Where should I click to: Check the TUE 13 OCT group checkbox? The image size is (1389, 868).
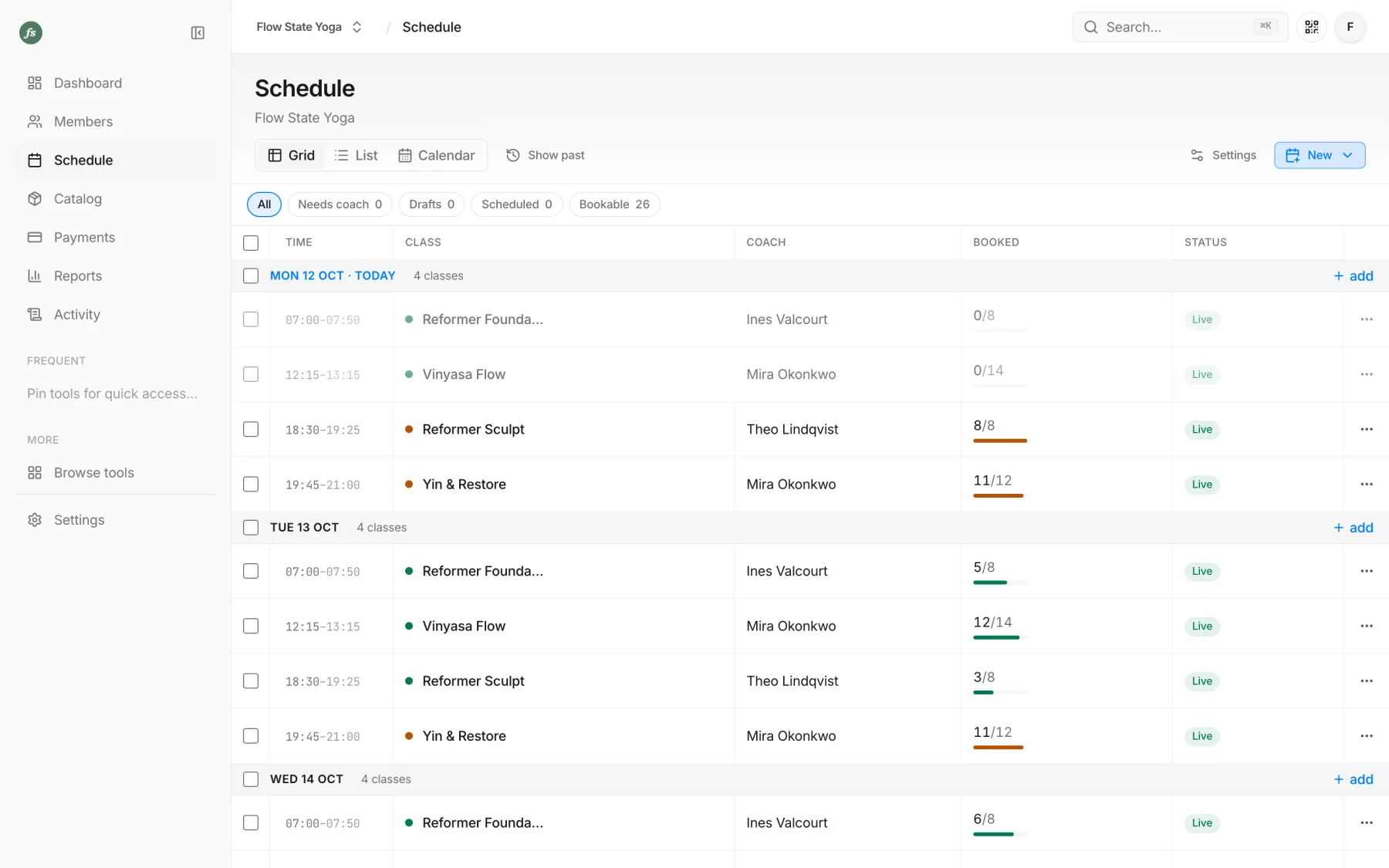(251, 528)
